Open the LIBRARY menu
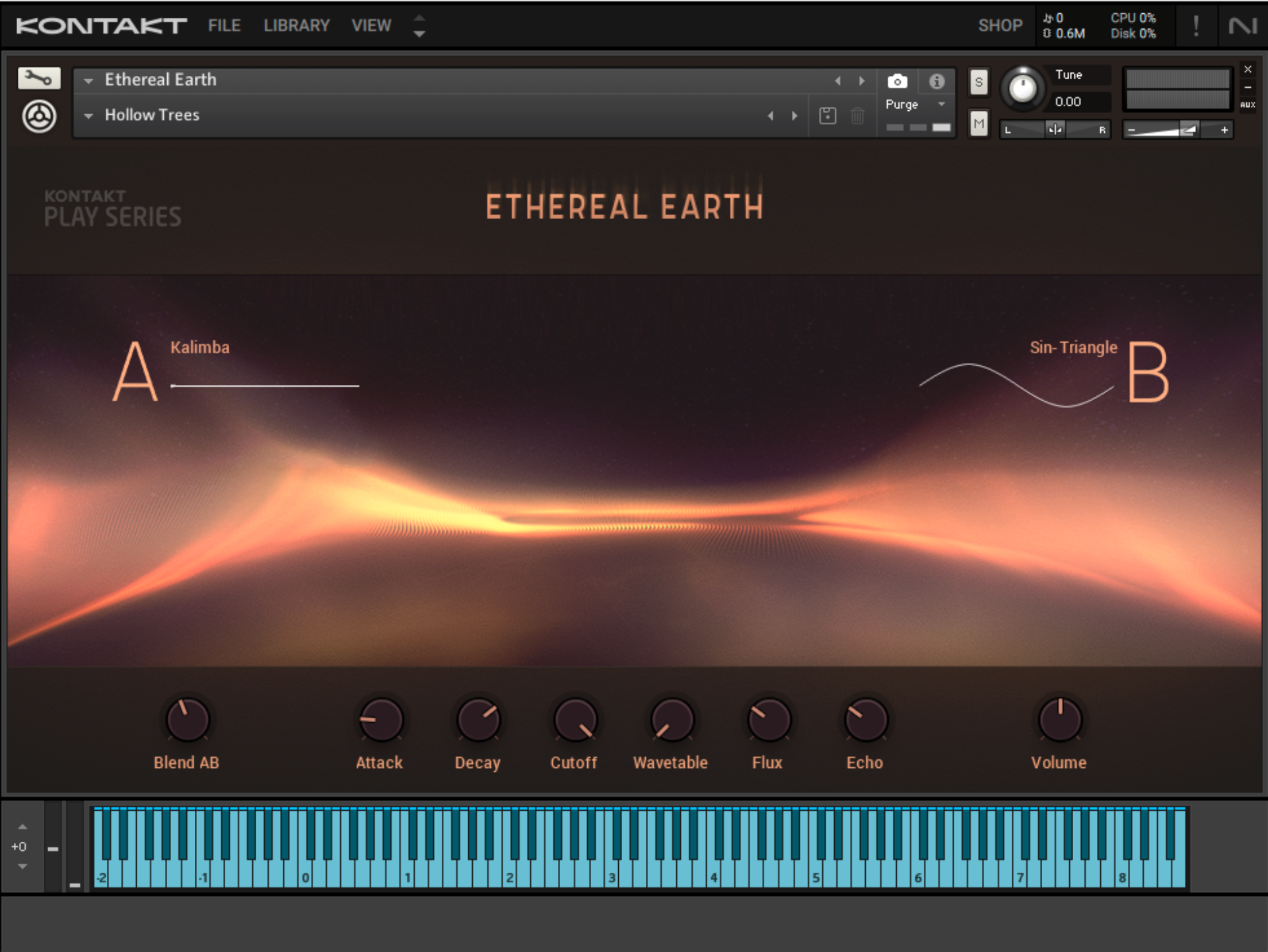 (x=296, y=25)
